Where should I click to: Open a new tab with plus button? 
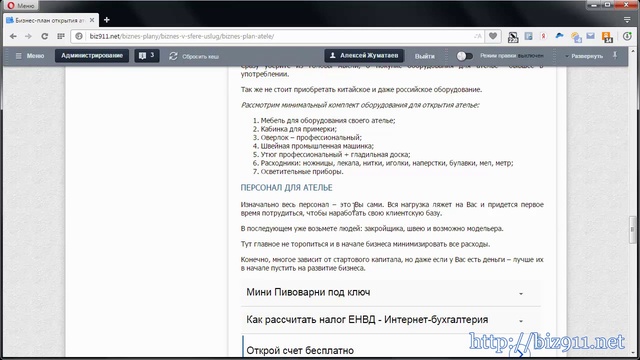[107, 20]
